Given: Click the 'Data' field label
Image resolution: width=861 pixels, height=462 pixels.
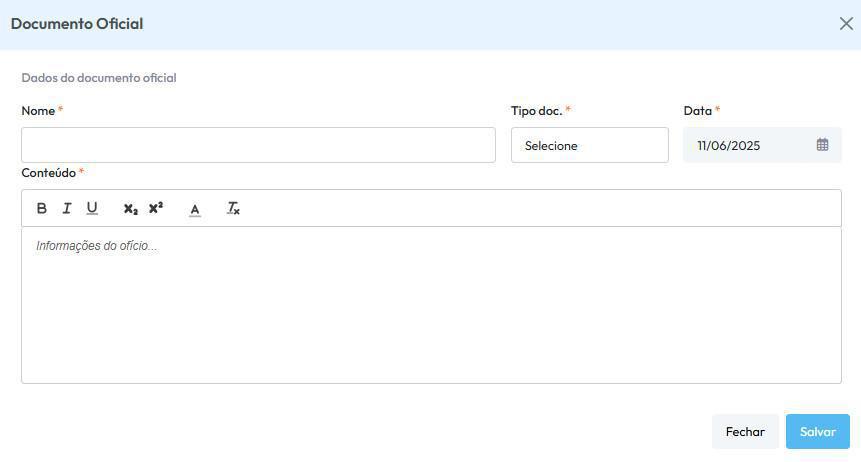Looking at the screenshot, I should click(x=697, y=110).
